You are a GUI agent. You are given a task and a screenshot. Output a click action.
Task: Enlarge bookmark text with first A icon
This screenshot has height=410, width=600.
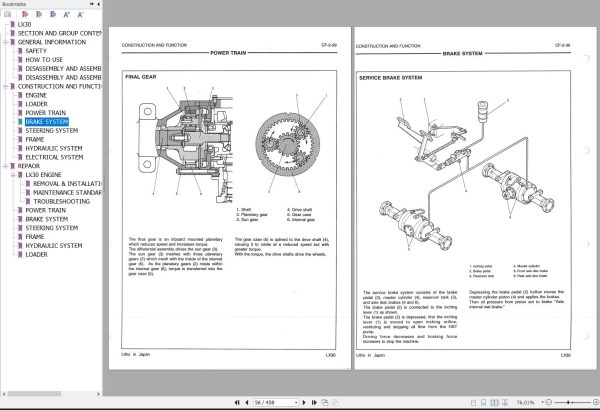click(x=67, y=15)
